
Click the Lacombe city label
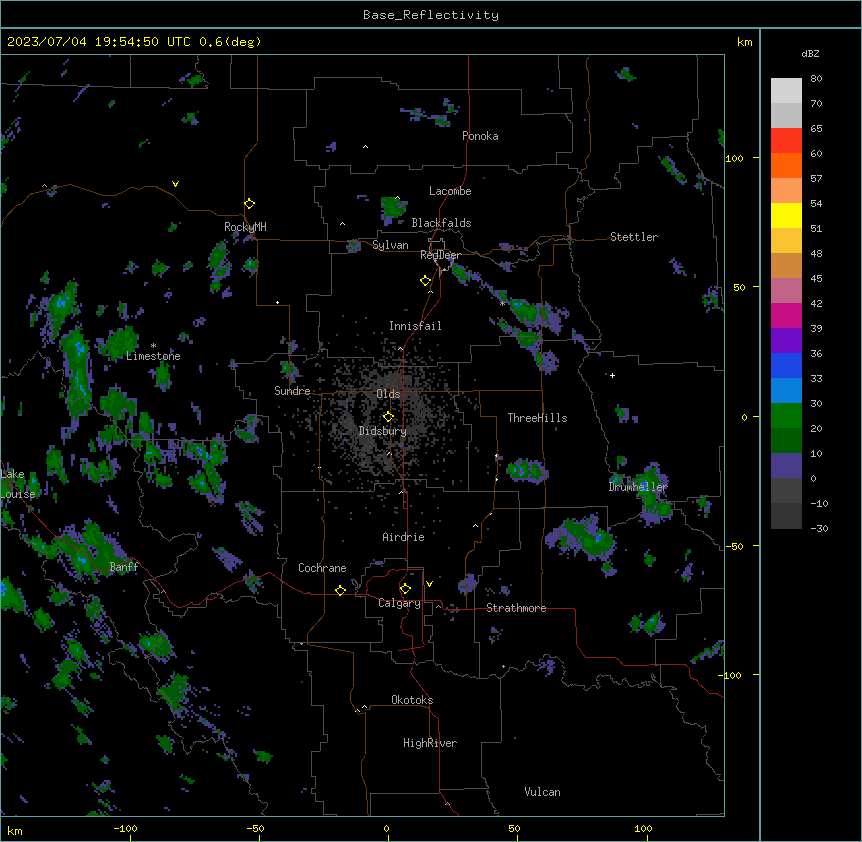pos(450,191)
